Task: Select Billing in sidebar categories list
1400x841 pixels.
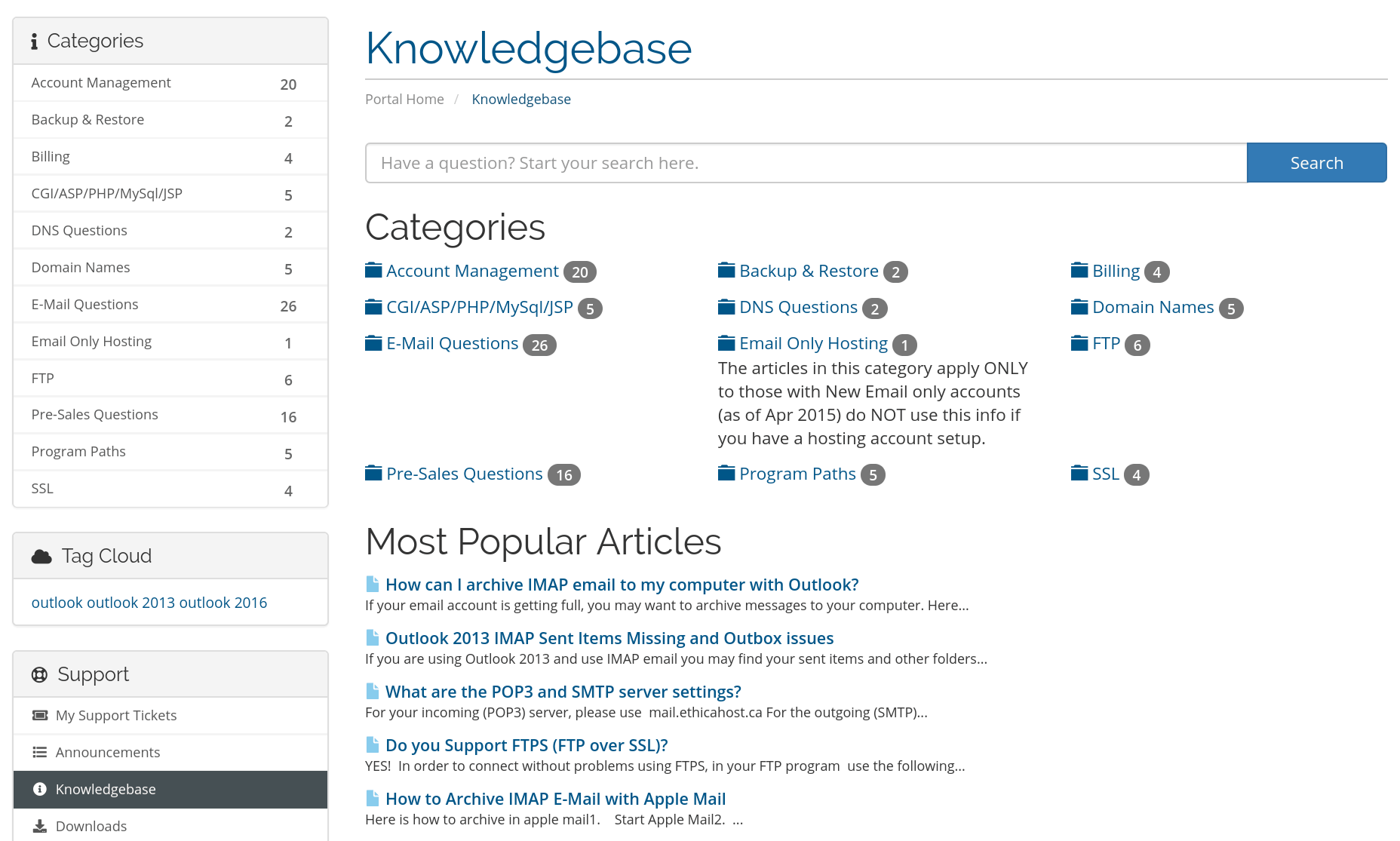Action: 170,157
